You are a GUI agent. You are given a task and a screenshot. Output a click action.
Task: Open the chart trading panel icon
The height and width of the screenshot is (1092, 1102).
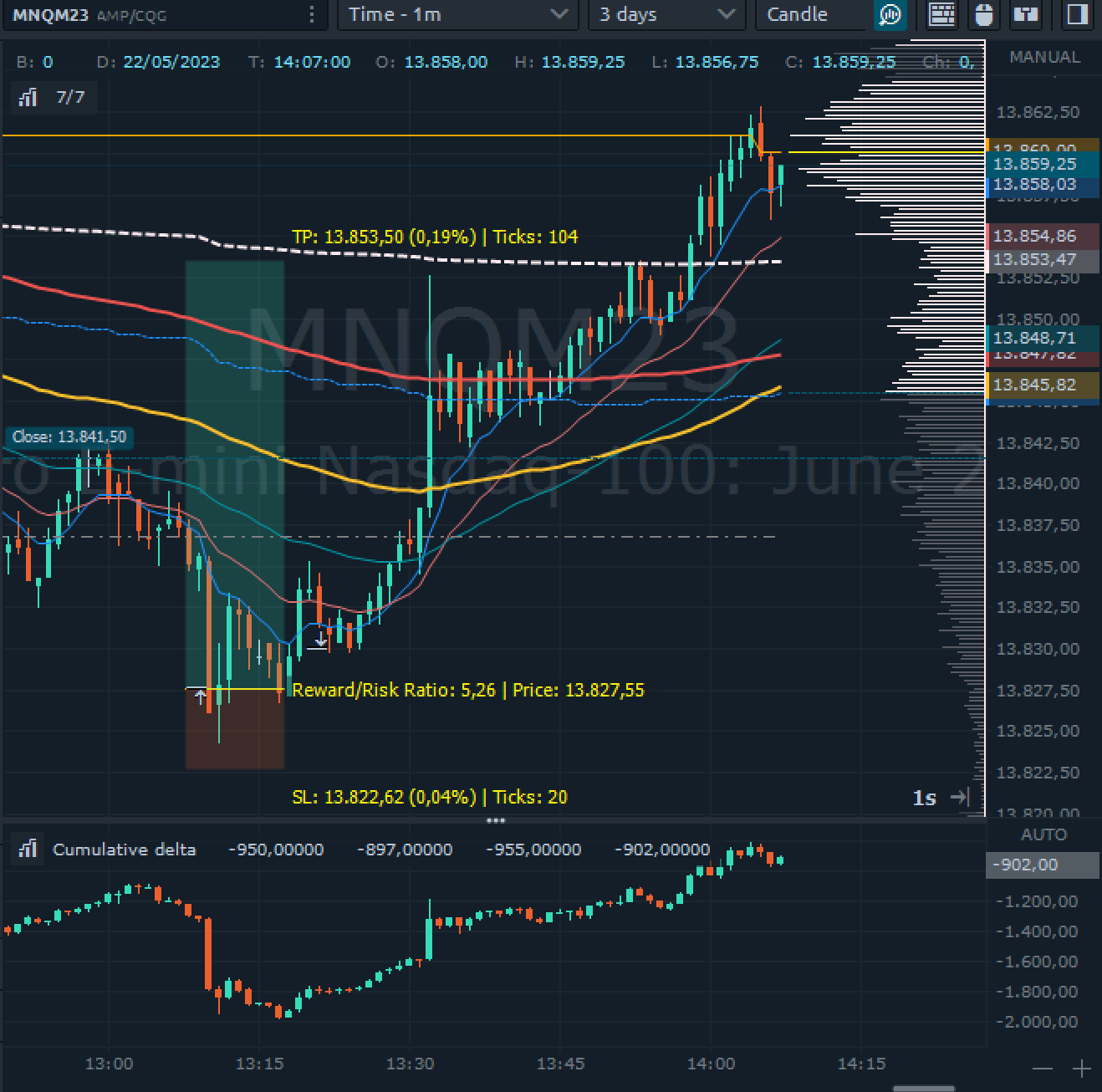1026,14
